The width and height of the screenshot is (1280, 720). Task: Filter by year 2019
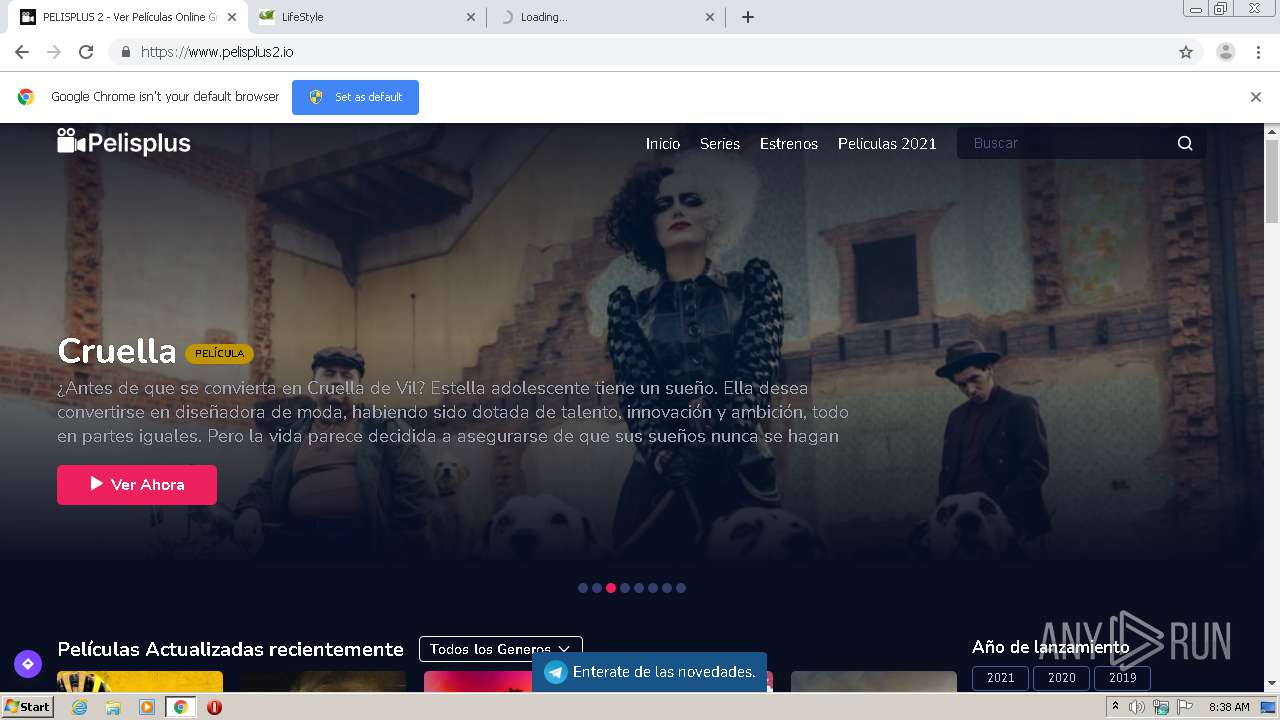(1123, 678)
